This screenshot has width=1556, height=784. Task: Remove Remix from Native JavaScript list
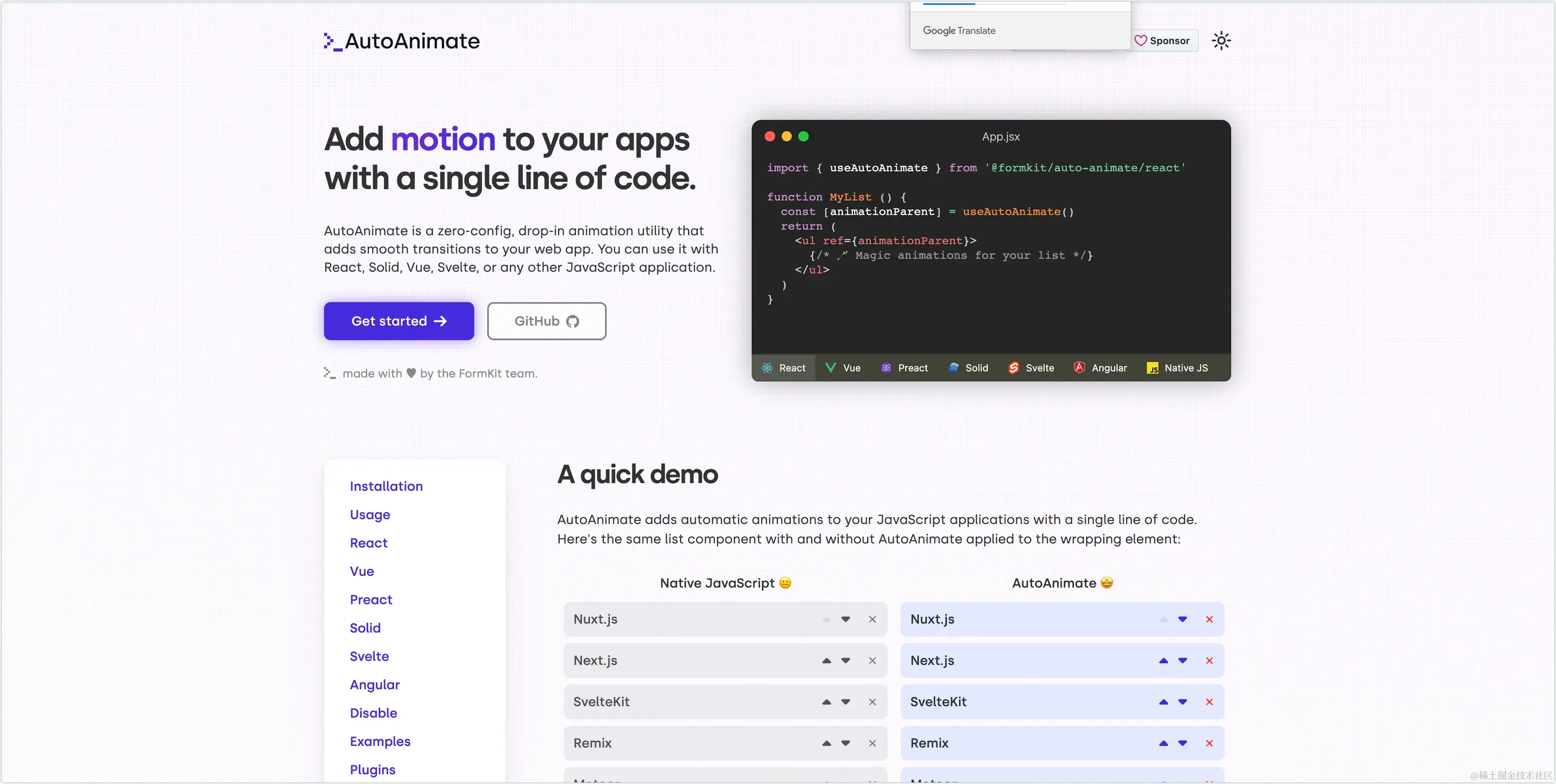[x=872, y=743]
